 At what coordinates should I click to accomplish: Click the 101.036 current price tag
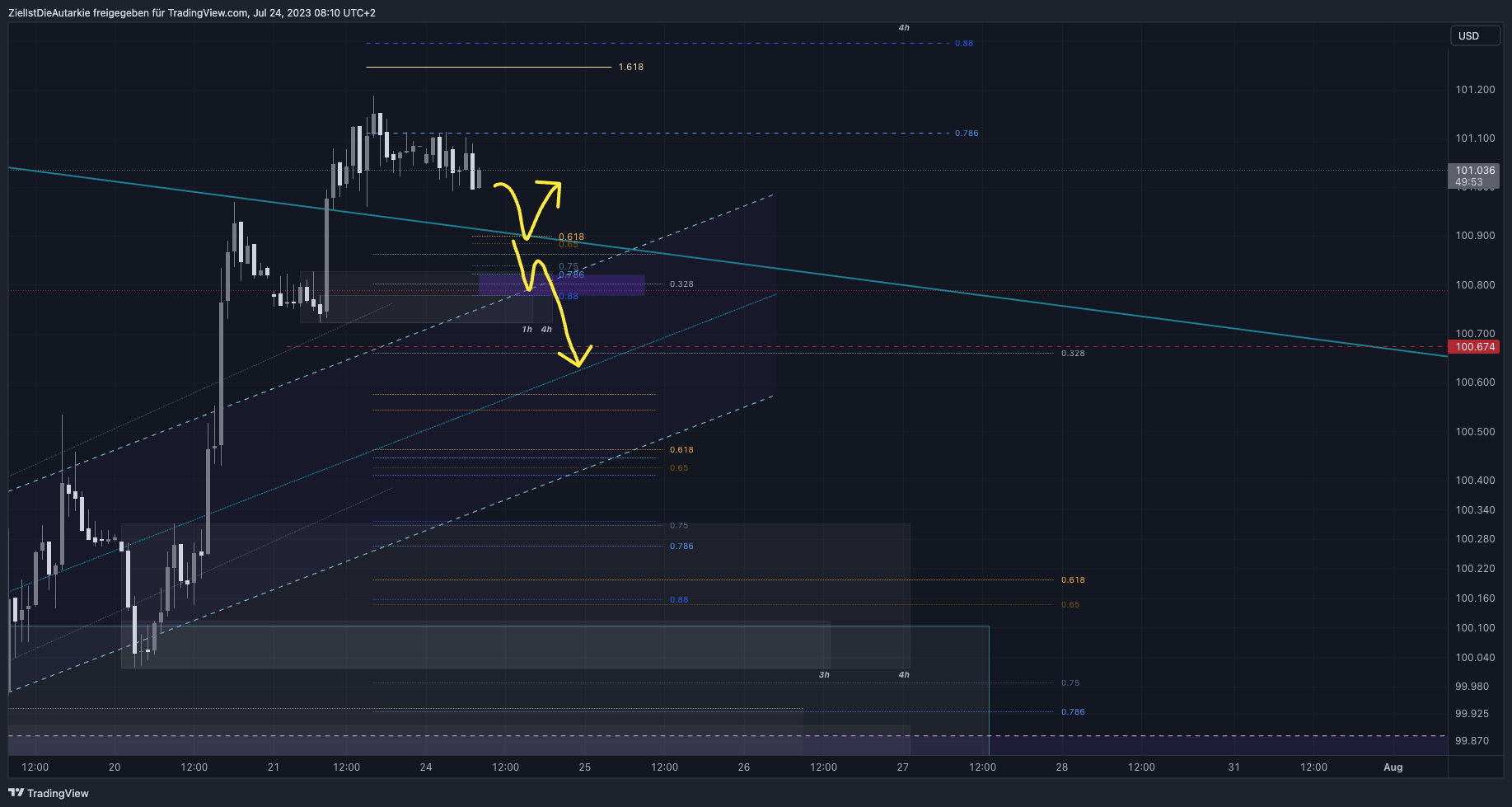click(x=1474, y=171)
